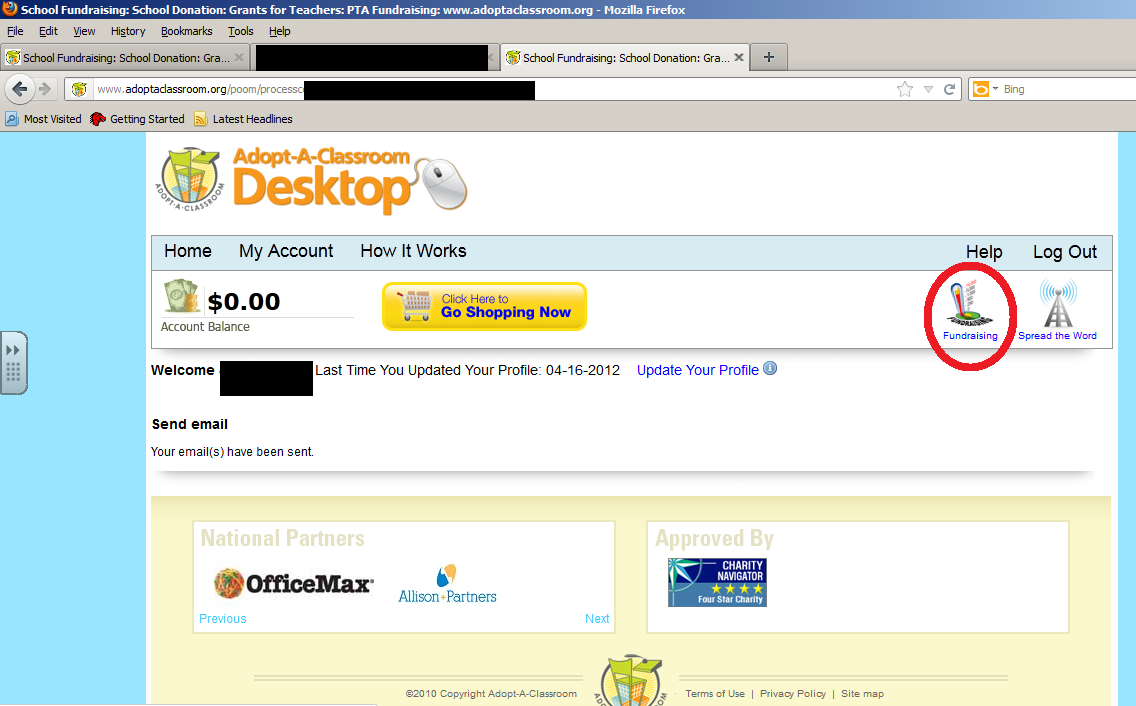Image resolution: width=1136 pixels, height=706 pixels.
Task: Open the Getting Started bookmark
Action: coord(138,119)
